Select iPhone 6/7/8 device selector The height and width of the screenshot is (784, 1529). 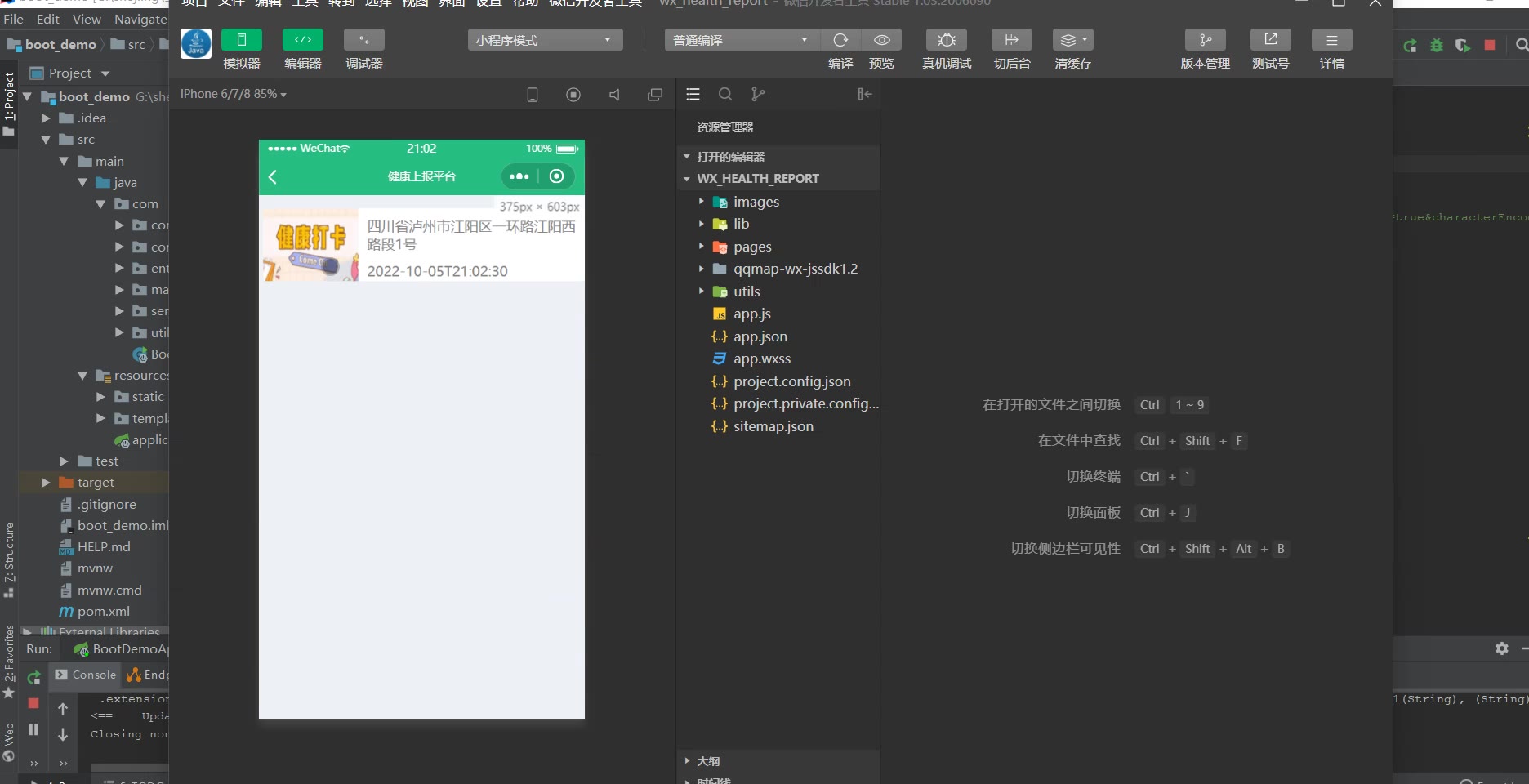pos(234,95)
